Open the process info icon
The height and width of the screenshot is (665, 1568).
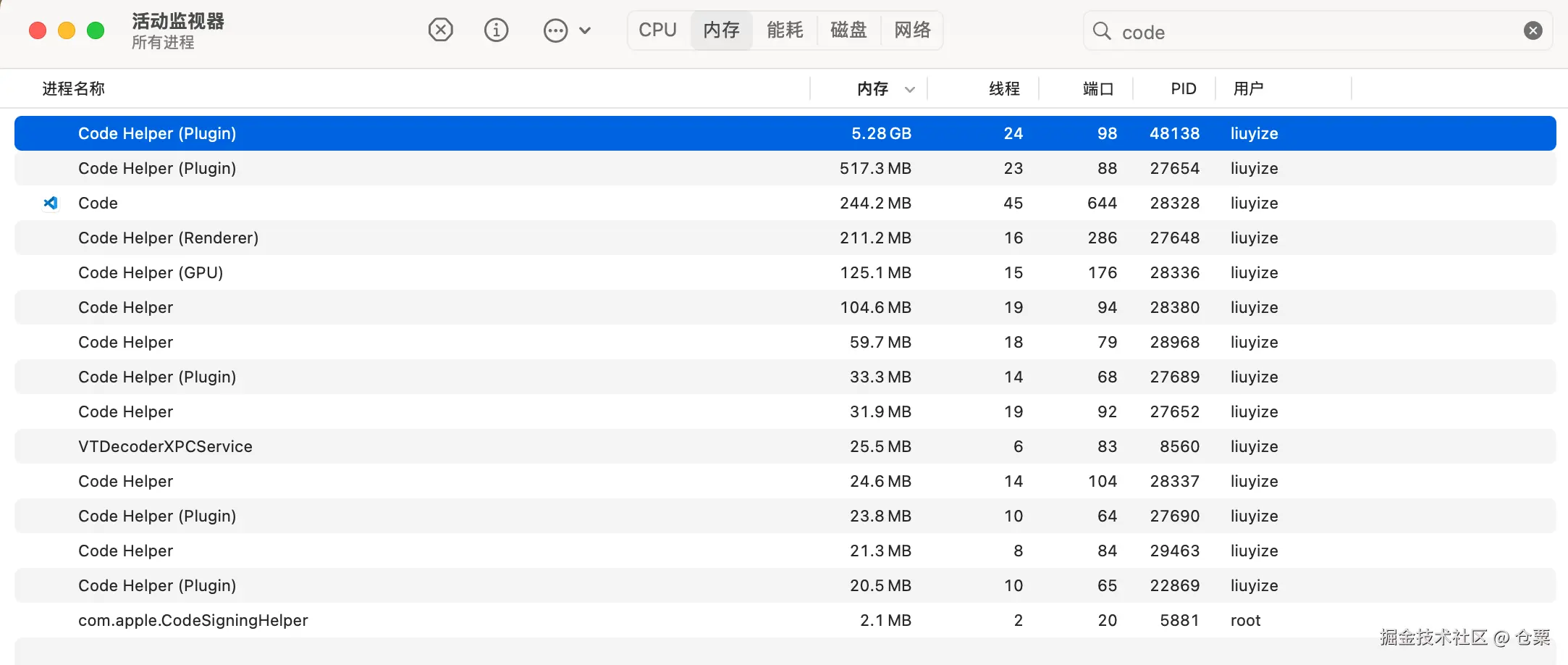[x=496, y=30]
